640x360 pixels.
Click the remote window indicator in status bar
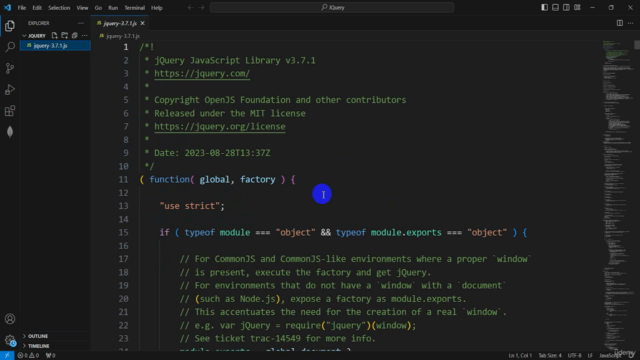coord(7,356)
